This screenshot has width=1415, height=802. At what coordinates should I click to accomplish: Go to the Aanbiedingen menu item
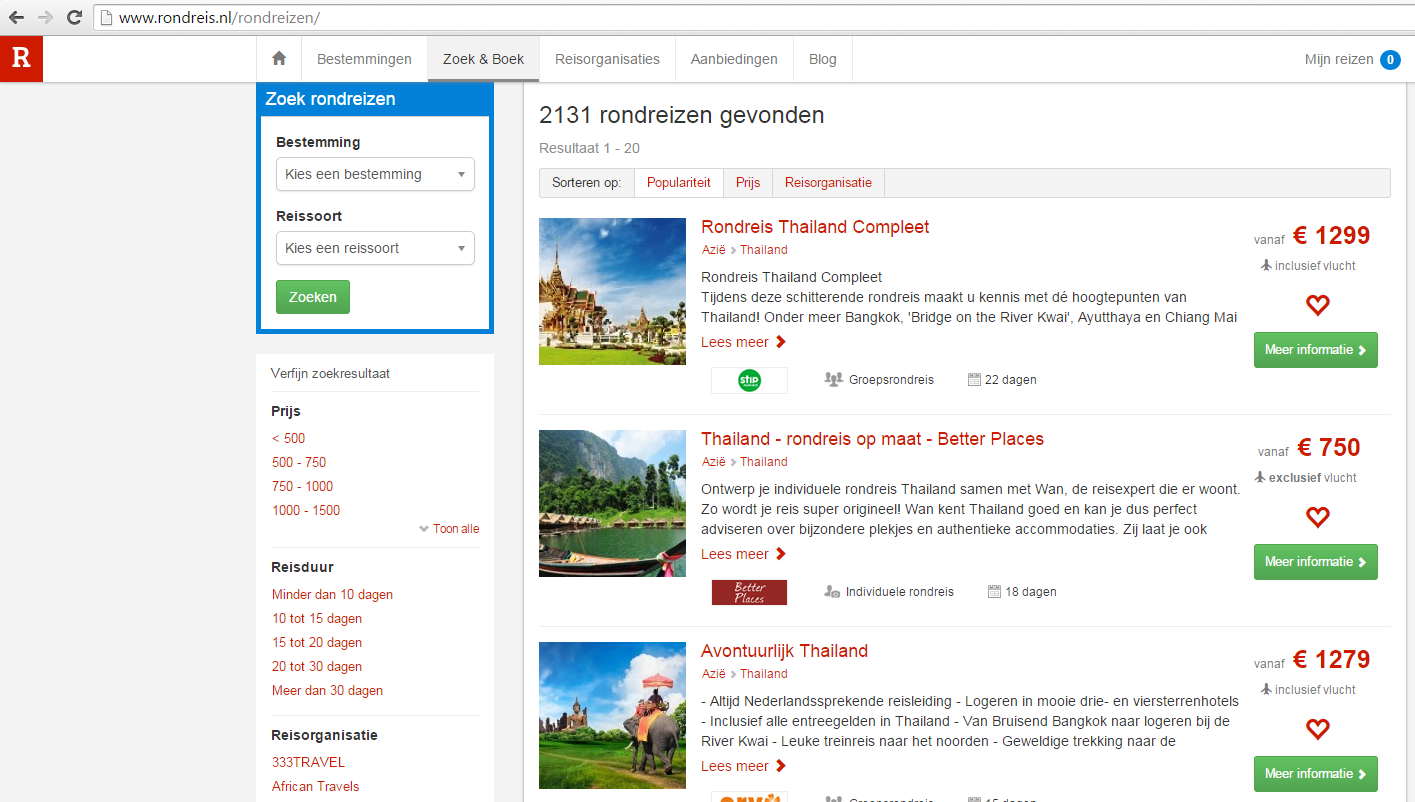(x=734, y=59)
